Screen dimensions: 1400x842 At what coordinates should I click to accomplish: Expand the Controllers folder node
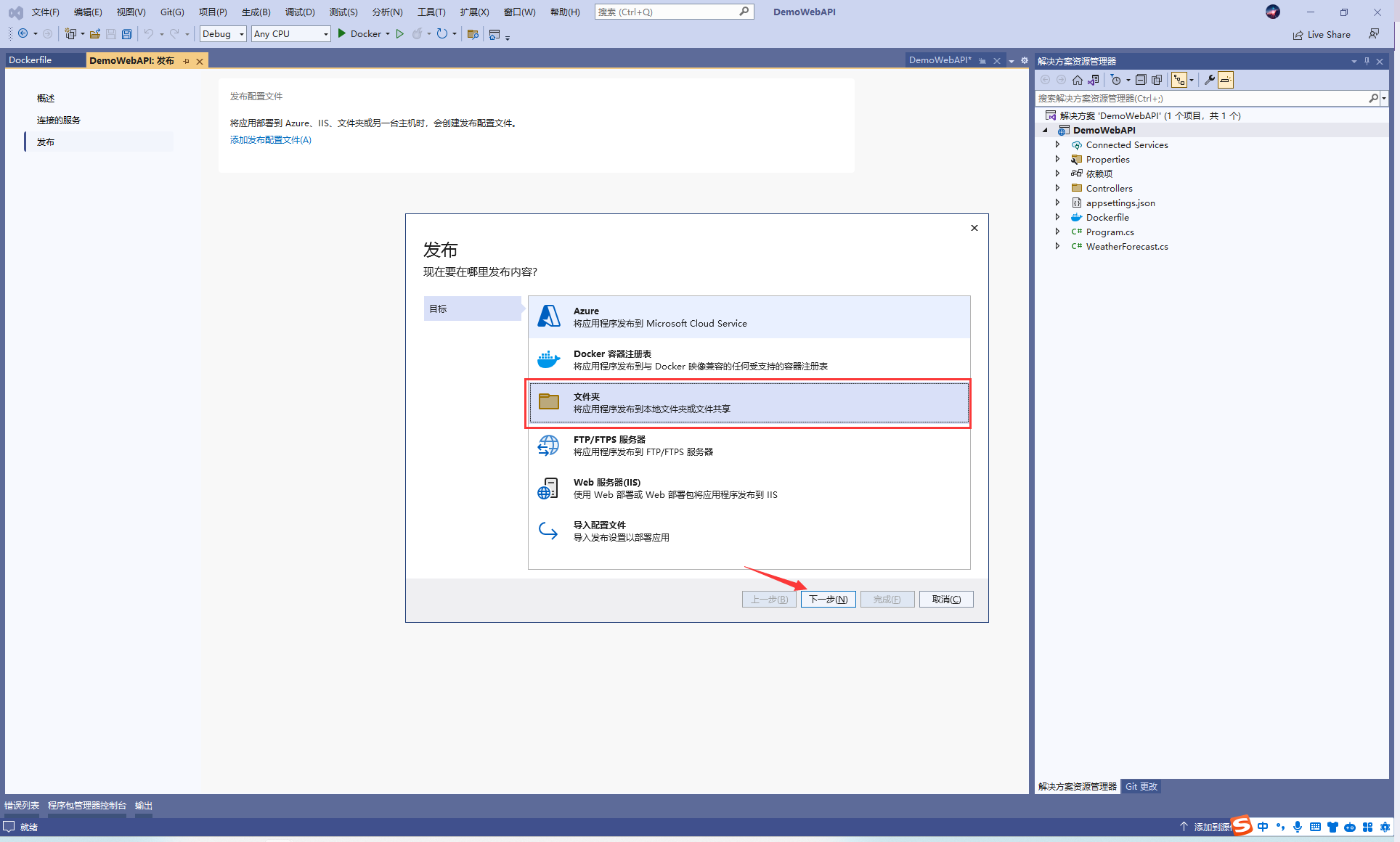[1057, 188]
